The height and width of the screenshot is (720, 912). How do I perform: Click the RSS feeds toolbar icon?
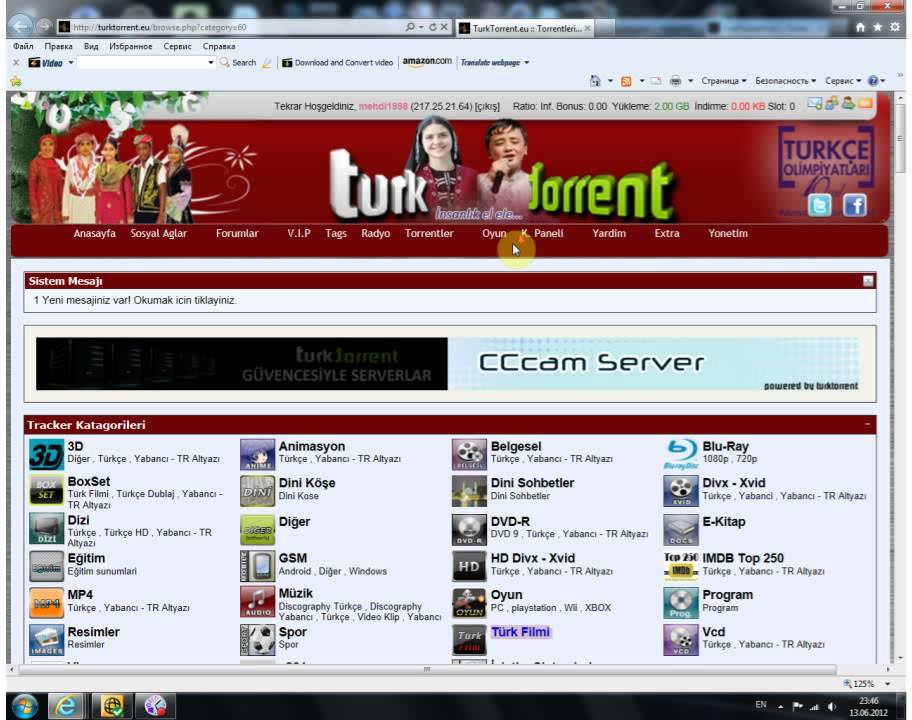pos(626,81)
